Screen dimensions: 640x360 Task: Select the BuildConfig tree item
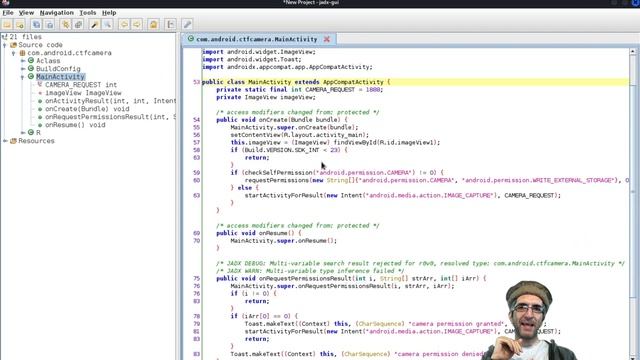[58, 69]
